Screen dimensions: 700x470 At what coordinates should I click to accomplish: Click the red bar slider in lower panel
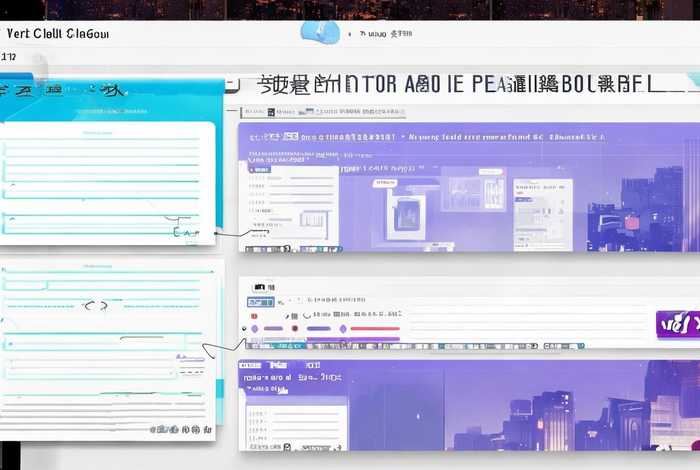(x=375, y=329)
